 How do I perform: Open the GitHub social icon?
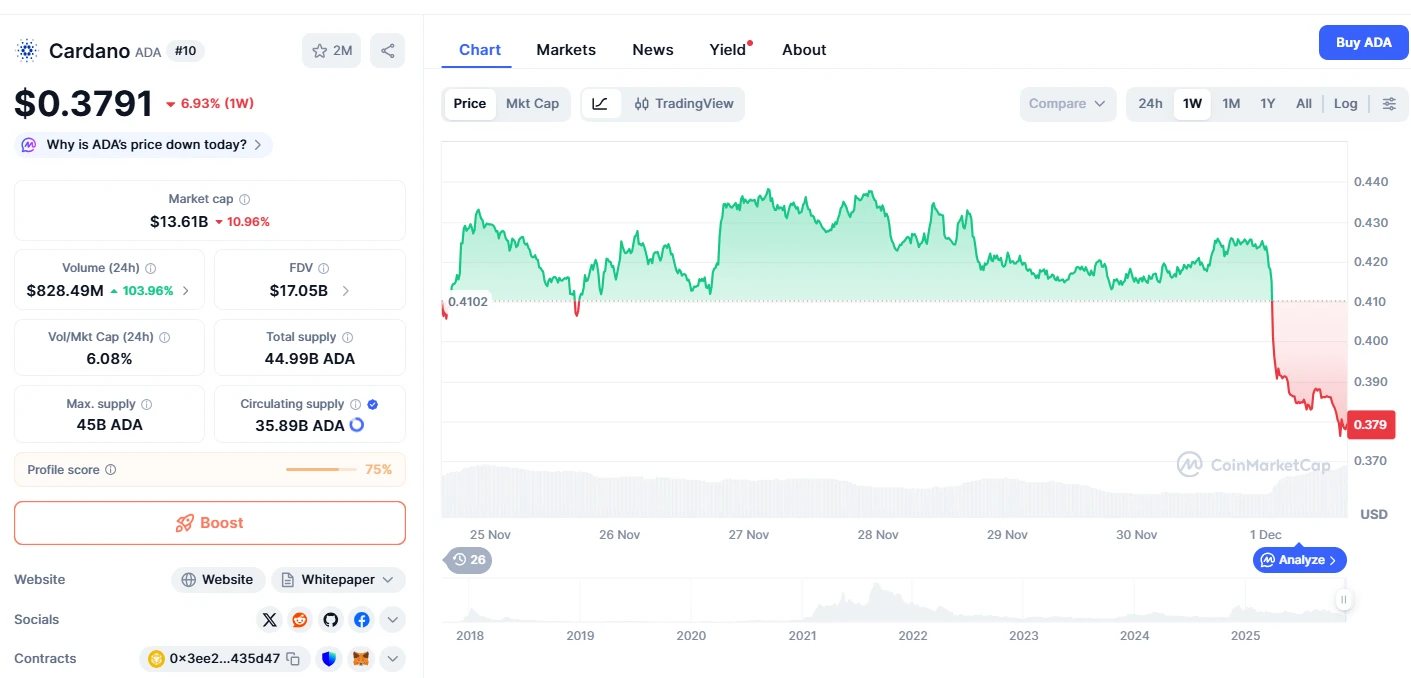pyautogui.click(x=331, y=620)
